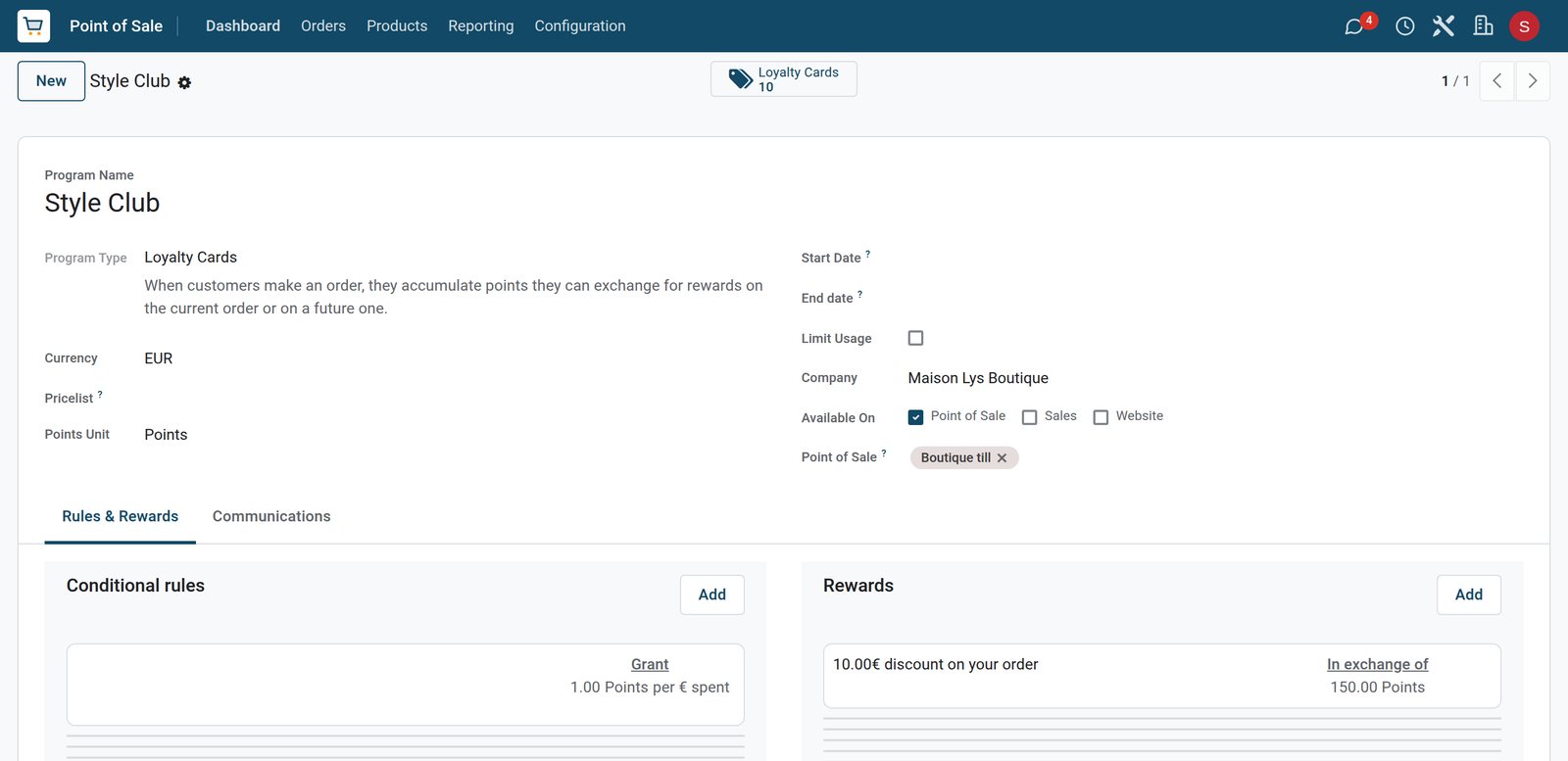Open the gear actions menu beside Style Club
Screen dimensions: 1568x761
[x=184, y=83]
